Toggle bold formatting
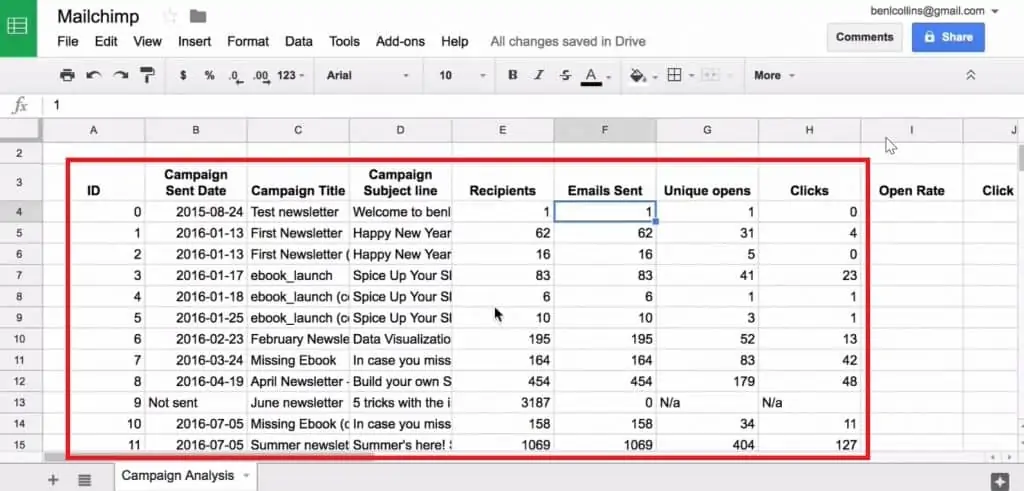The width and height of the screenshot is (1024, 491). click(513, 75)
